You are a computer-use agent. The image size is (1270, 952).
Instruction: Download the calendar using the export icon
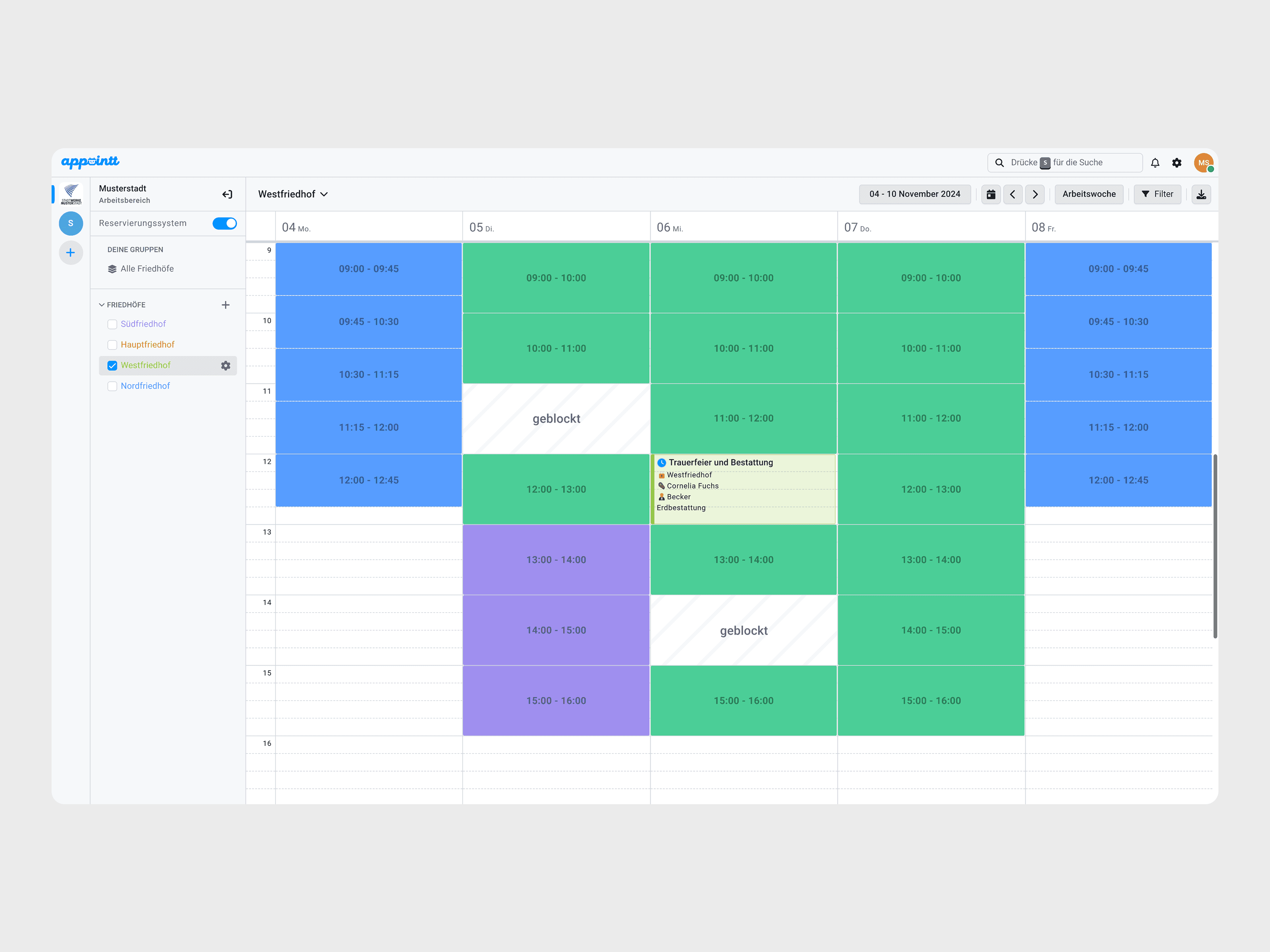tap(1201, 194)
